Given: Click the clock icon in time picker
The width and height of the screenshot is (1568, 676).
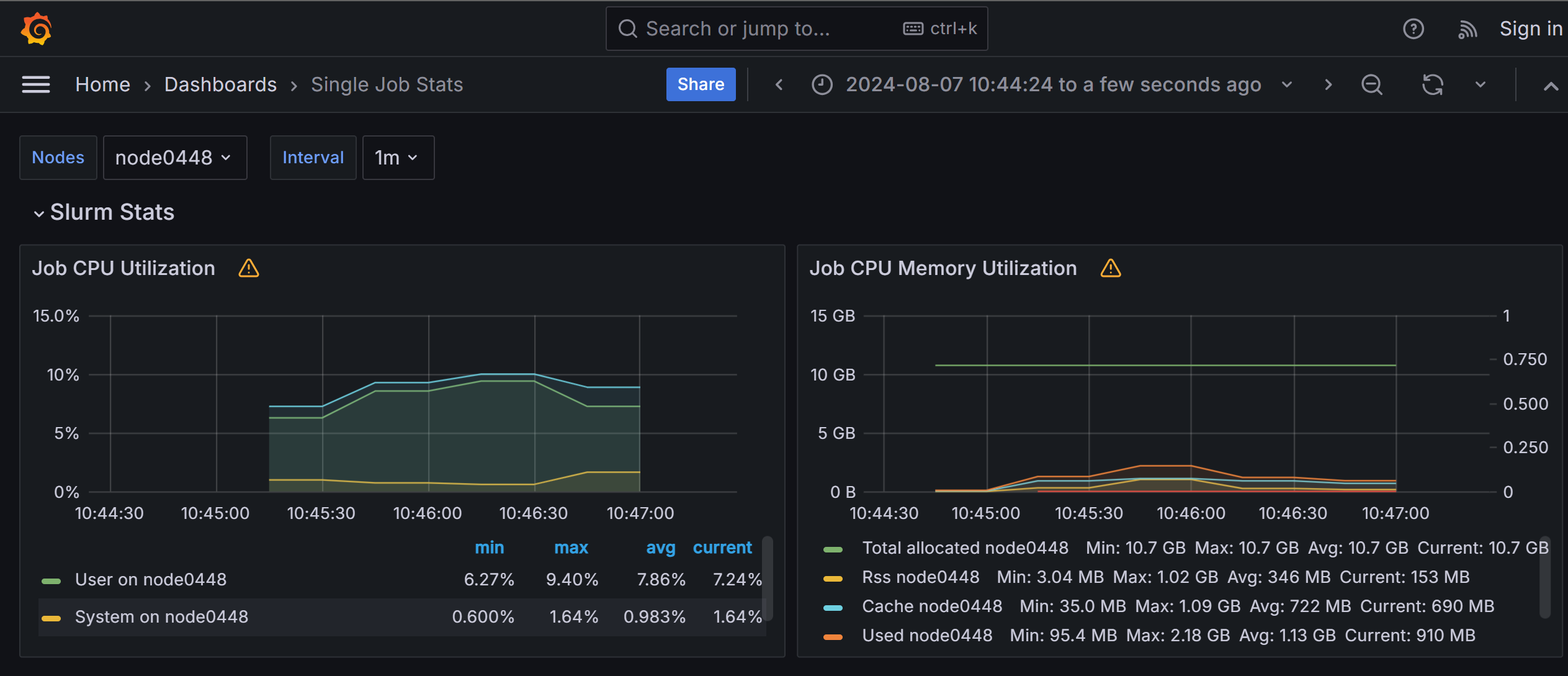Looking at the screenshot, I should pos(822,84).
